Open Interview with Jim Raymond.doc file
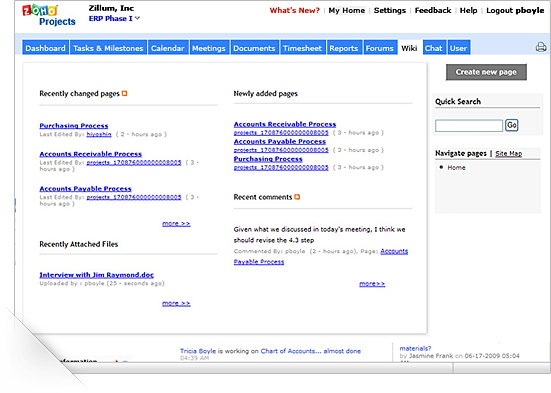This screenshot has width=551, height=393. tap(97, 275)
